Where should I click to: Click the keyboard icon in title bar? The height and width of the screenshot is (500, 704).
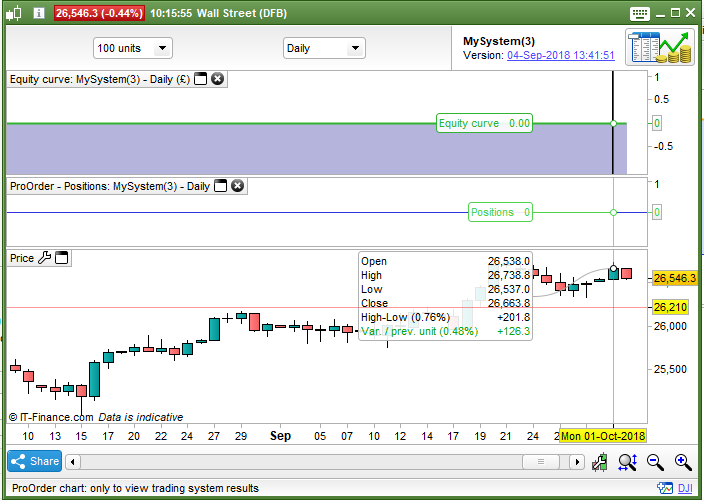pos(639,13)
